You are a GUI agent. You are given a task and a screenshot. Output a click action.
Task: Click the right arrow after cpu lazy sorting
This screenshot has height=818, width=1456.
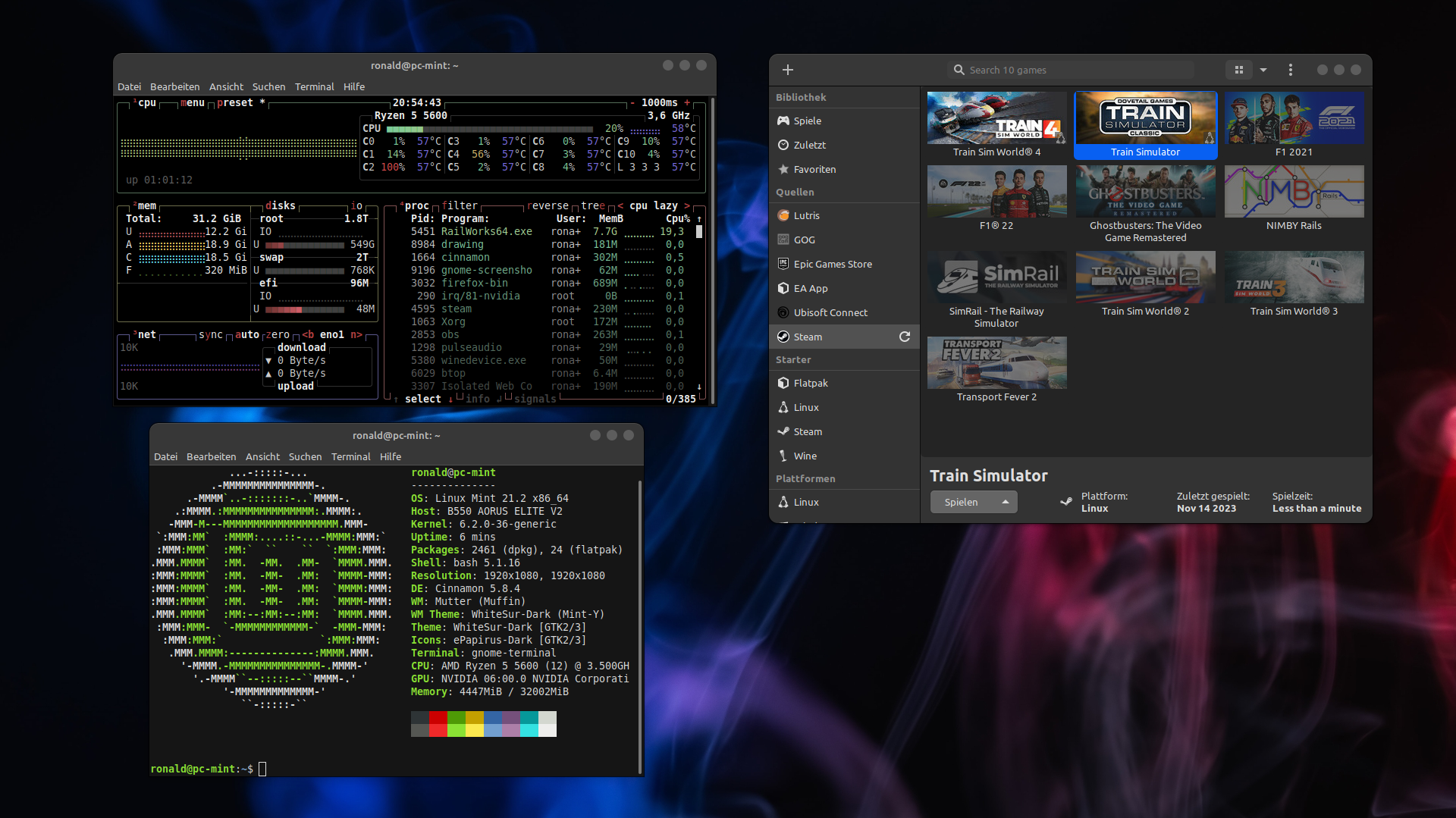[687, 205]
